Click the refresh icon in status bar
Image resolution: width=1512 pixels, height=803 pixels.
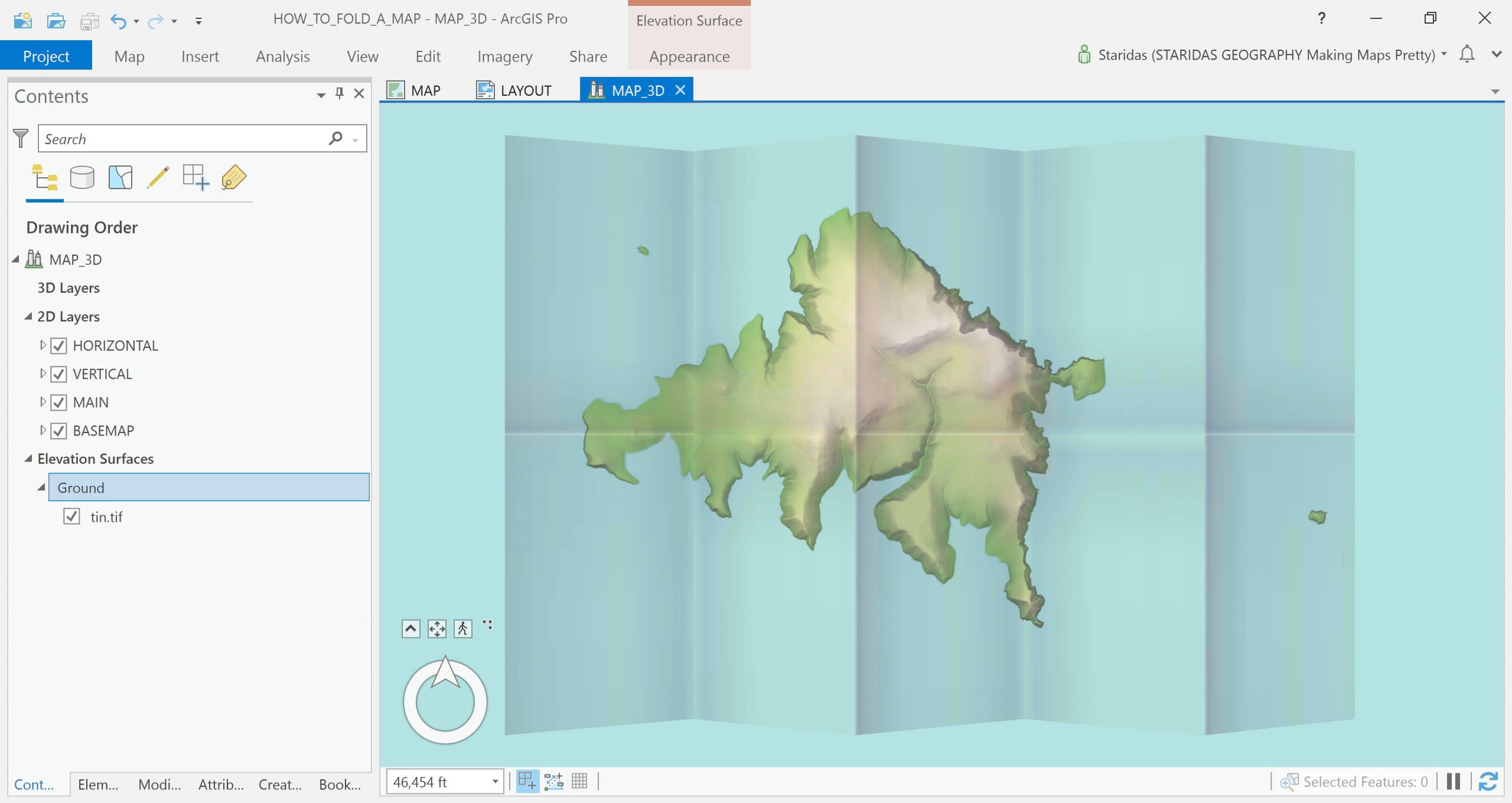[x=1488, y=781]
